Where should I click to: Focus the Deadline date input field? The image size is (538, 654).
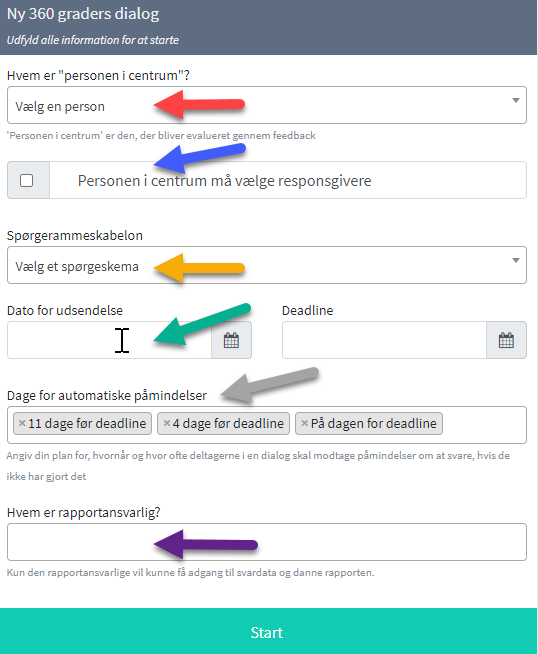385,340
